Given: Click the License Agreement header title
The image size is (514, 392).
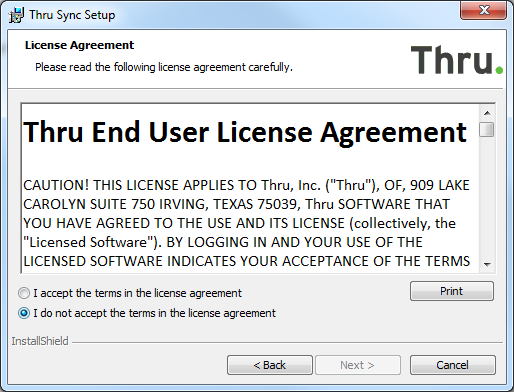Looking at the screenshot, I should pos(79,45).
